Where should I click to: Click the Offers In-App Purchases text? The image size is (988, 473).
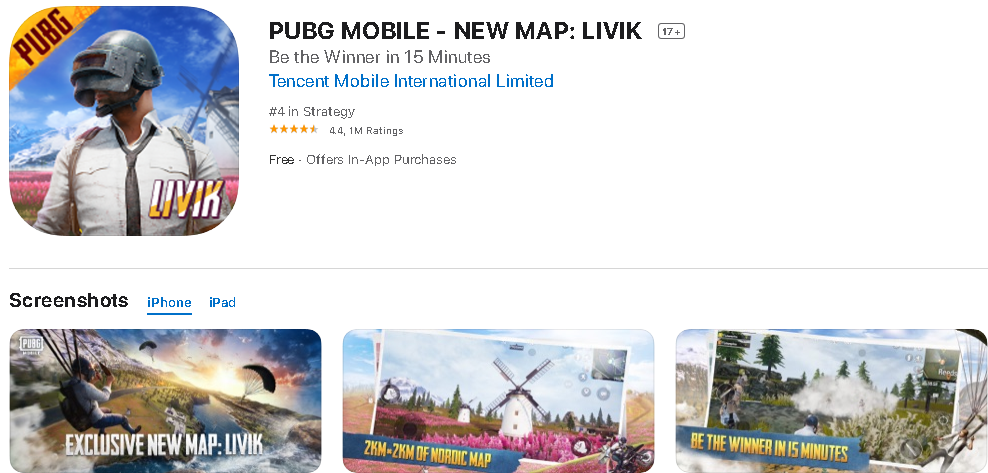(x=381, y=159)
